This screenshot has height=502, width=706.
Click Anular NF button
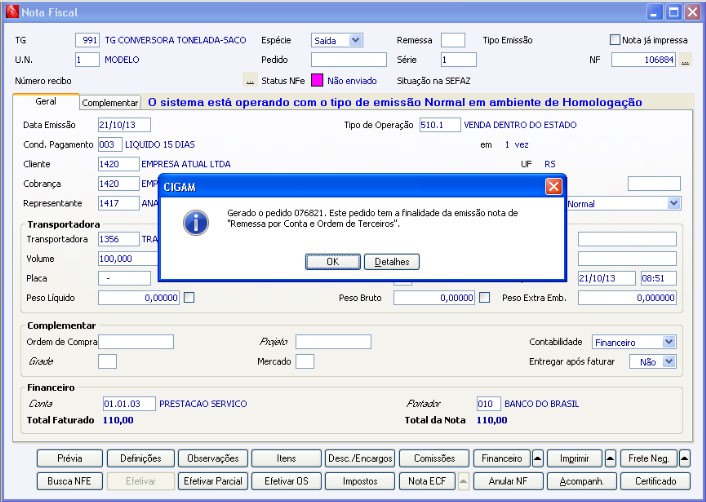click(508, 481)
